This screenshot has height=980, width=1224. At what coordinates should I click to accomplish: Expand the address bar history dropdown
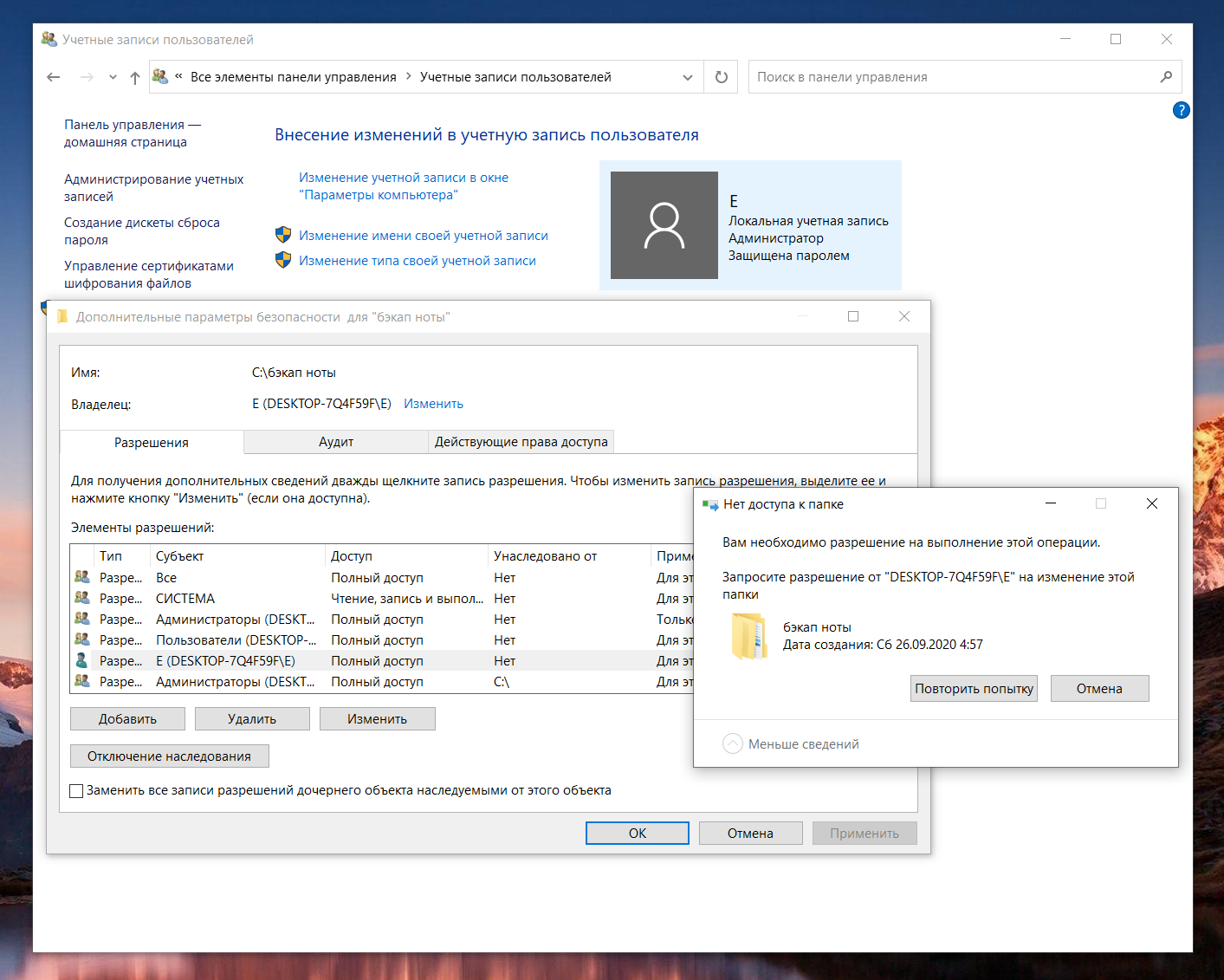point(688,77)
